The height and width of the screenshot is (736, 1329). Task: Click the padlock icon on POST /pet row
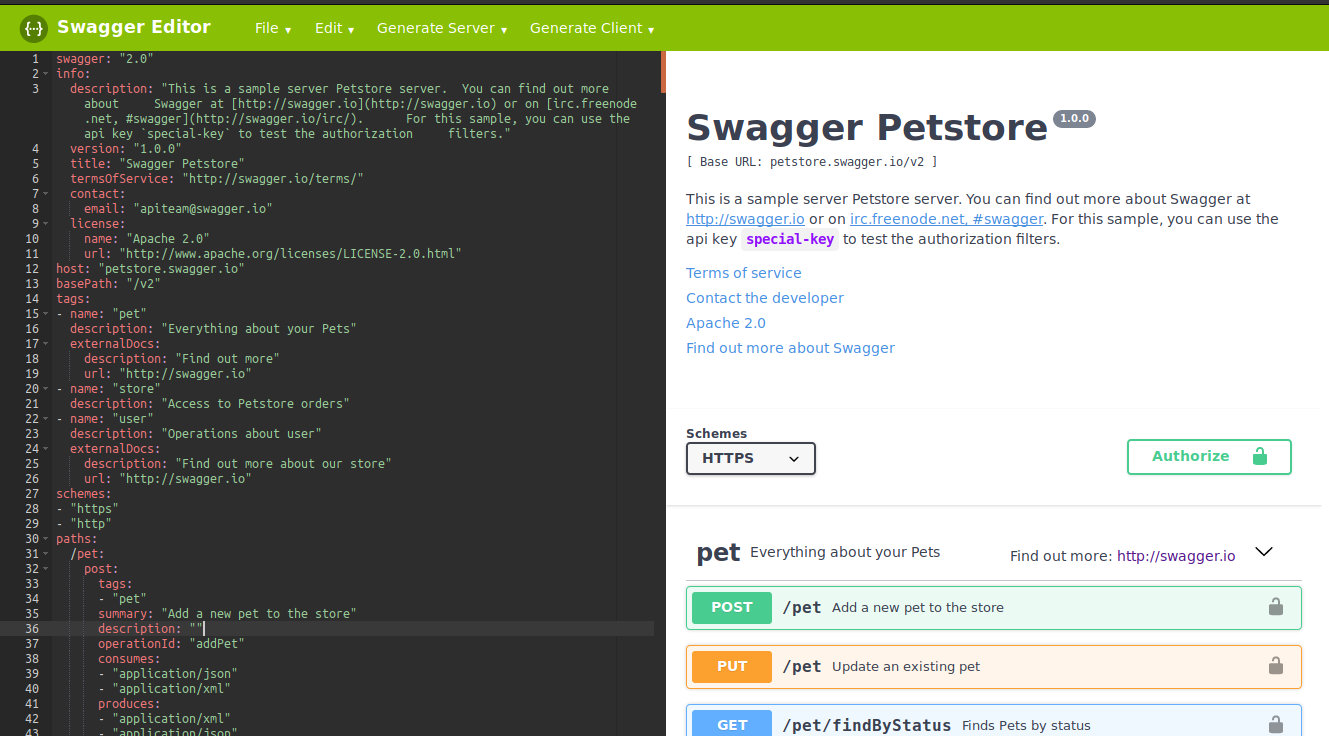click(1275, 605)
